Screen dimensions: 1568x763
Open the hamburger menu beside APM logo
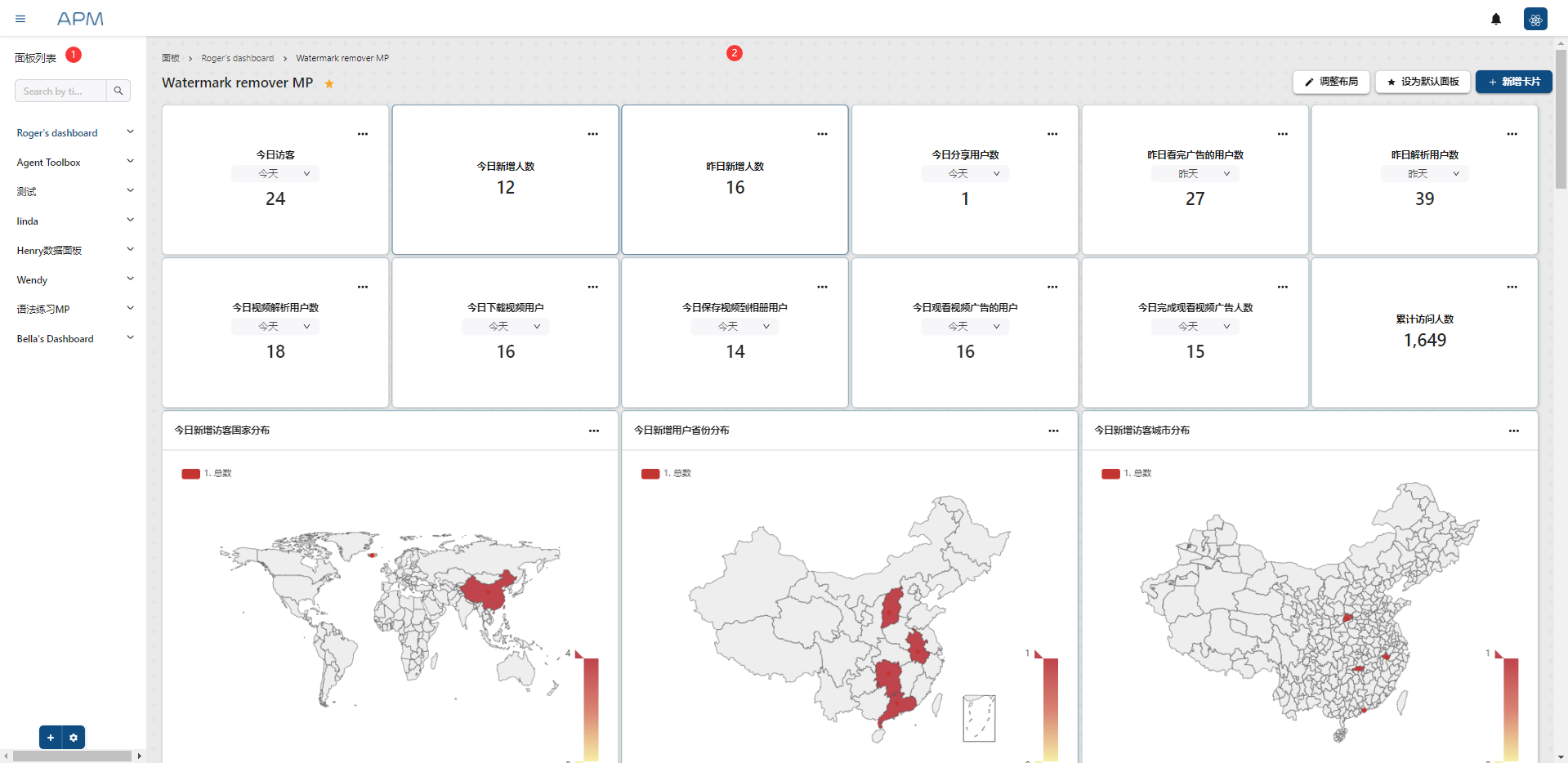(x=20, y=19)
